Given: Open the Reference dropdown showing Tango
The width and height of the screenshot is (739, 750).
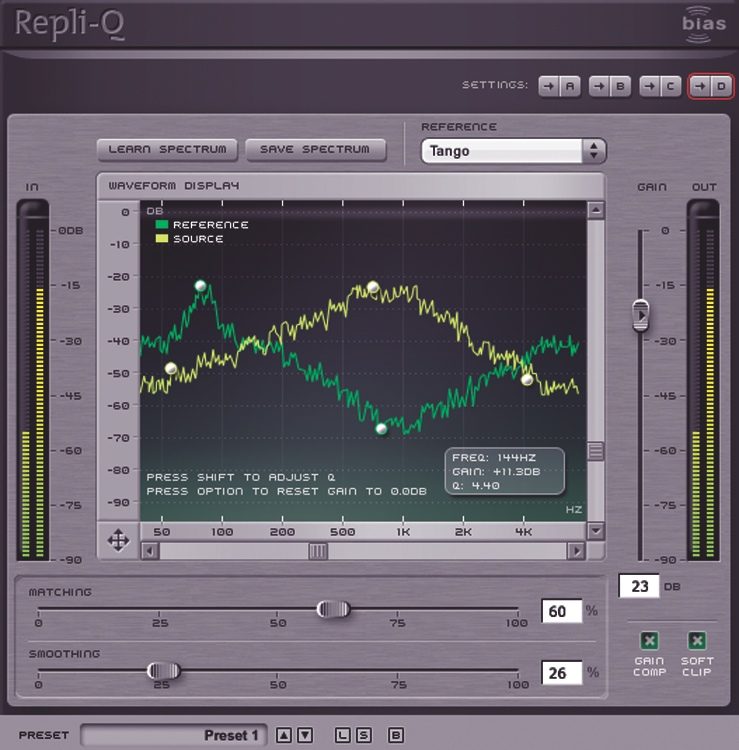Looking at the screenshot, I should tap(513, 151).
